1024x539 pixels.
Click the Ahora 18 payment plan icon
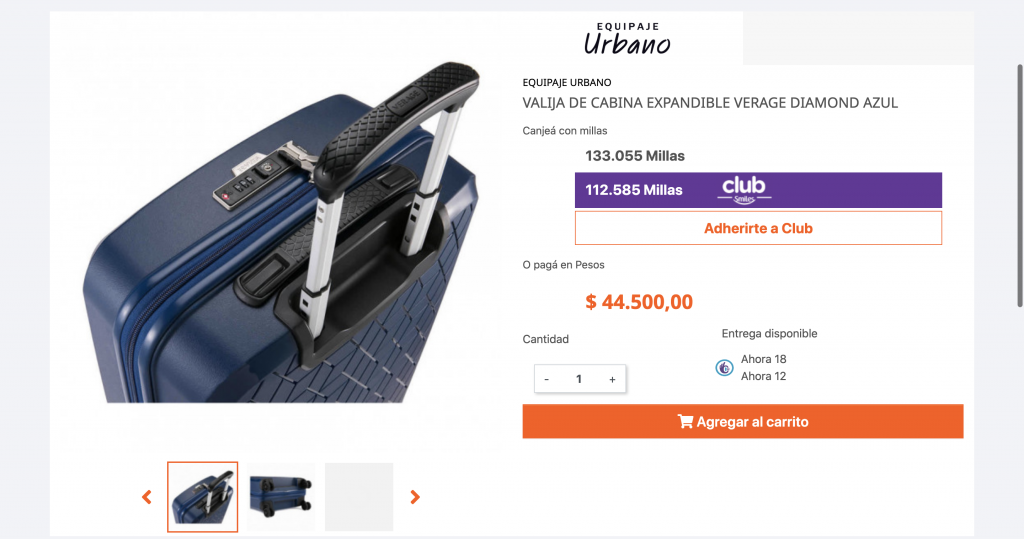click(x=724, y=368)
